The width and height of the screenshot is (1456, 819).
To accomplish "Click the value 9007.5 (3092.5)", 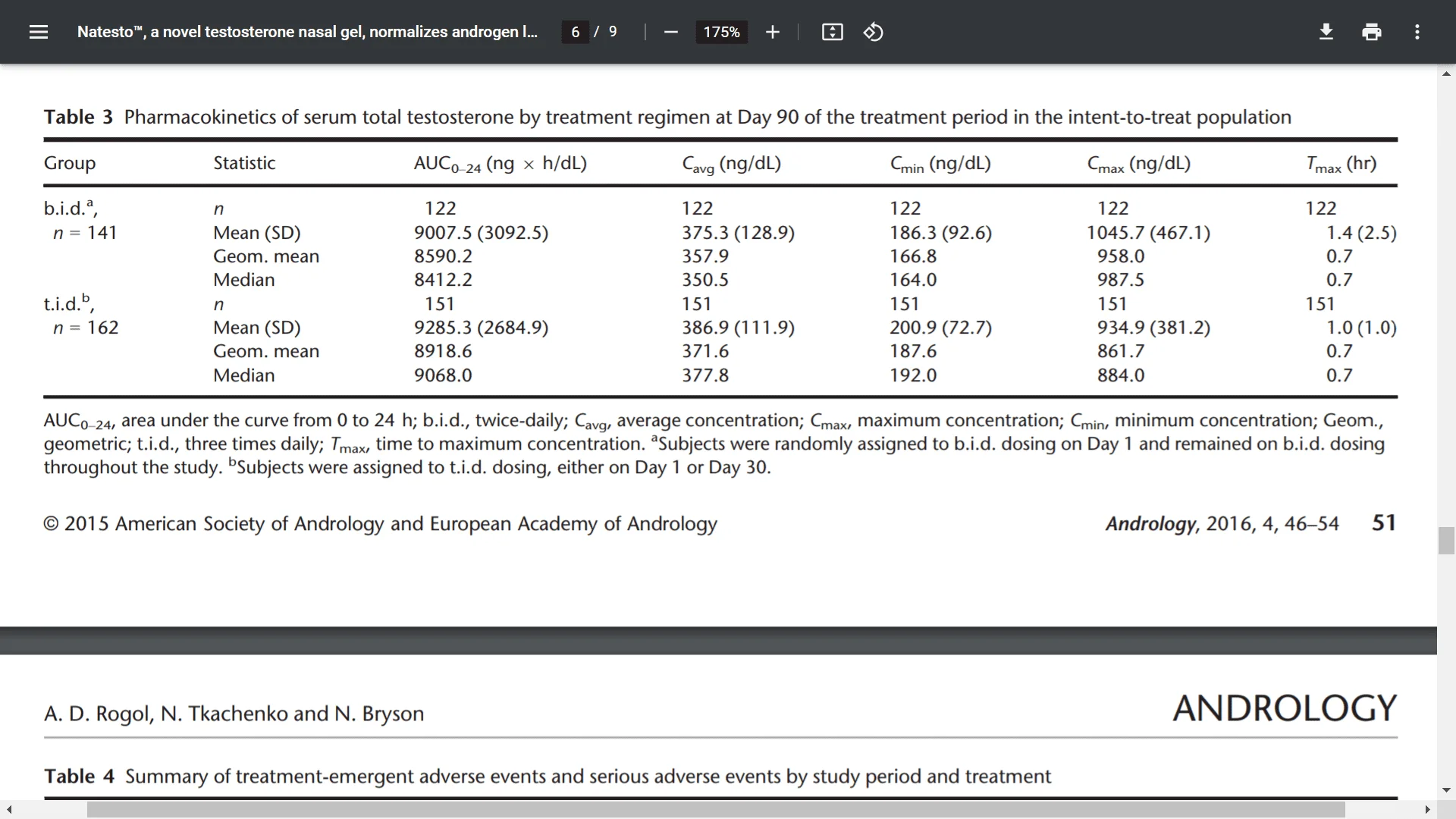I will tap(481, 233).
